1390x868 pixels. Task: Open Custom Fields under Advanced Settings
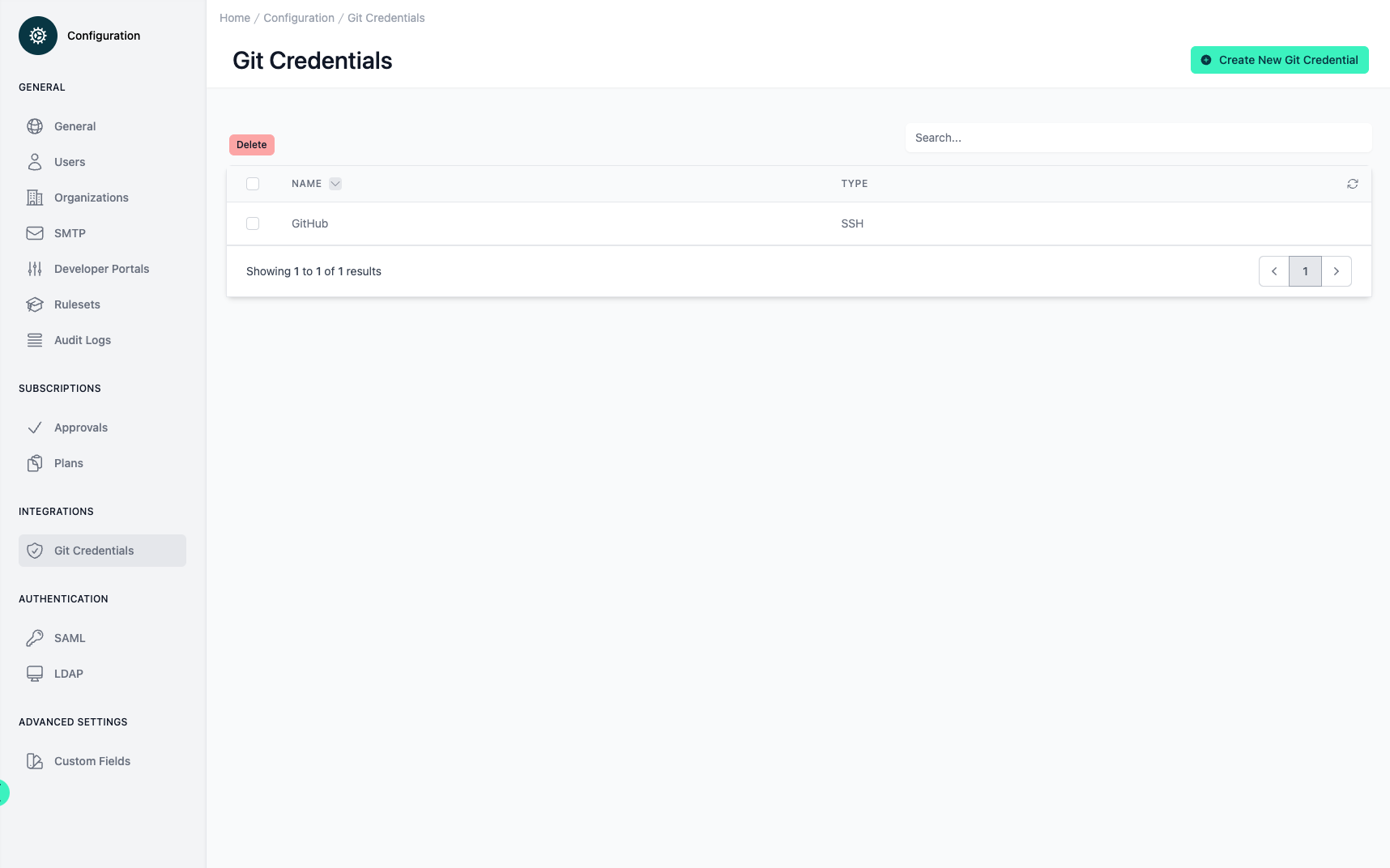click(x=92, y=761)
